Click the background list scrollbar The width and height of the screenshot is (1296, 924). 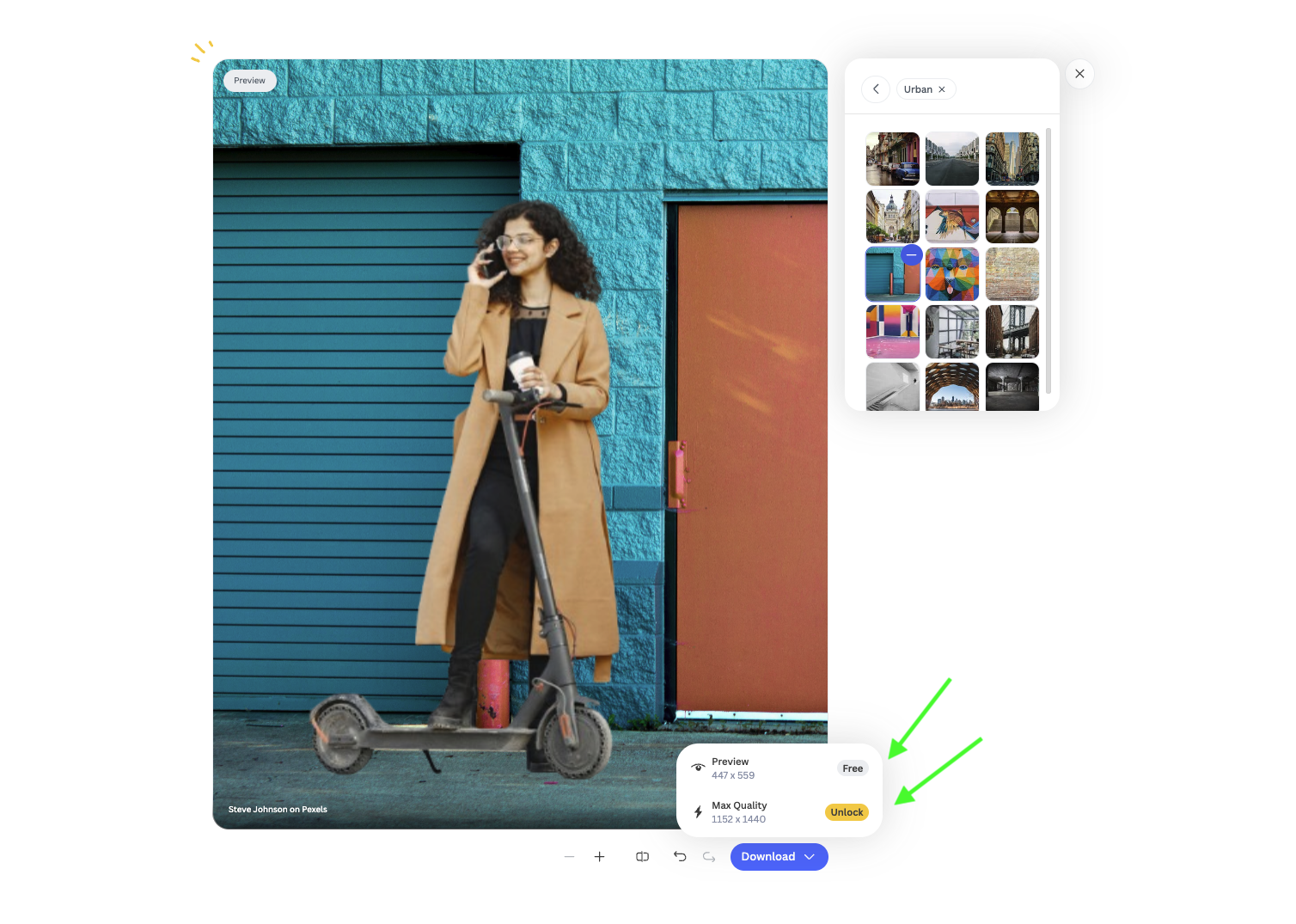pyautogui.click(x=1048, y=260)
